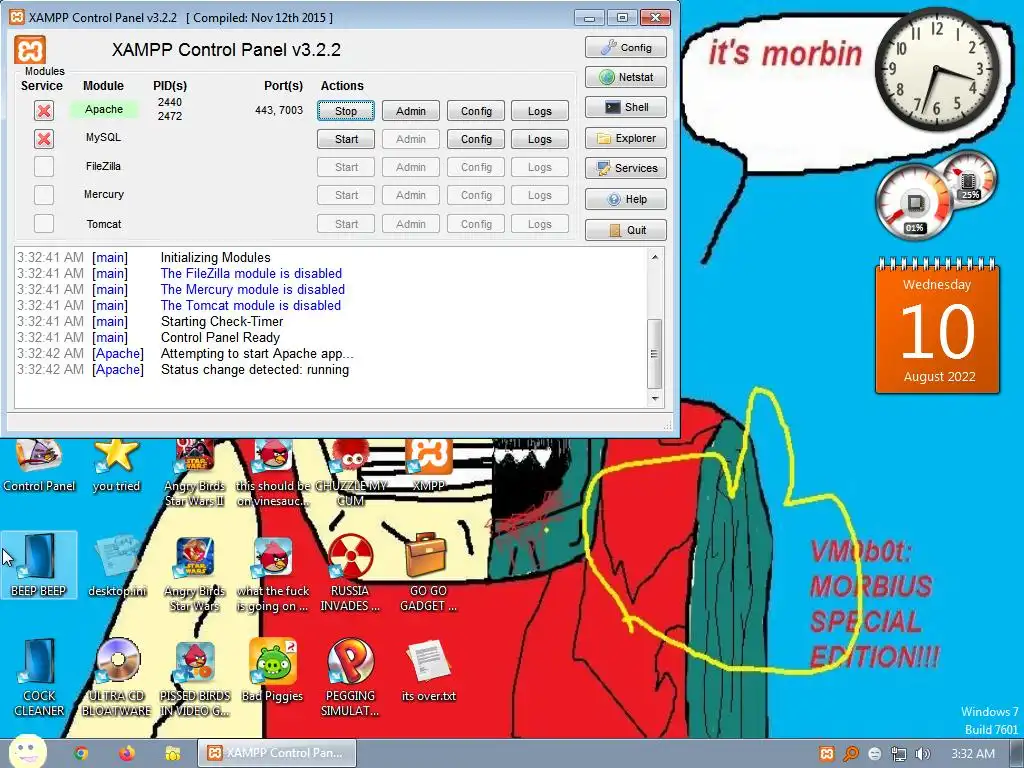View MySQL Logs
The image size is (1024, 768).
(539, 139)
